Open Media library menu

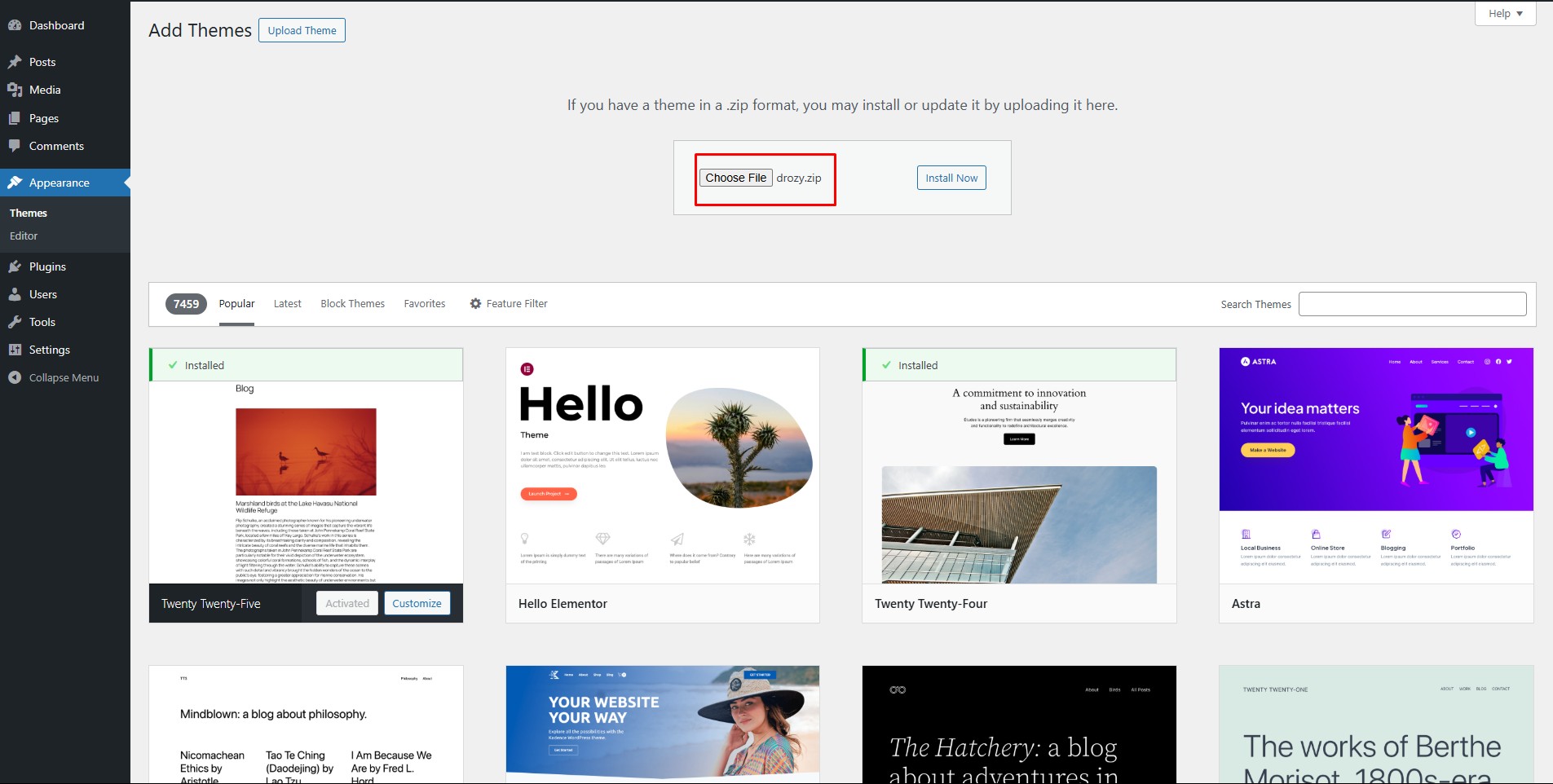[x=65, y=90]
